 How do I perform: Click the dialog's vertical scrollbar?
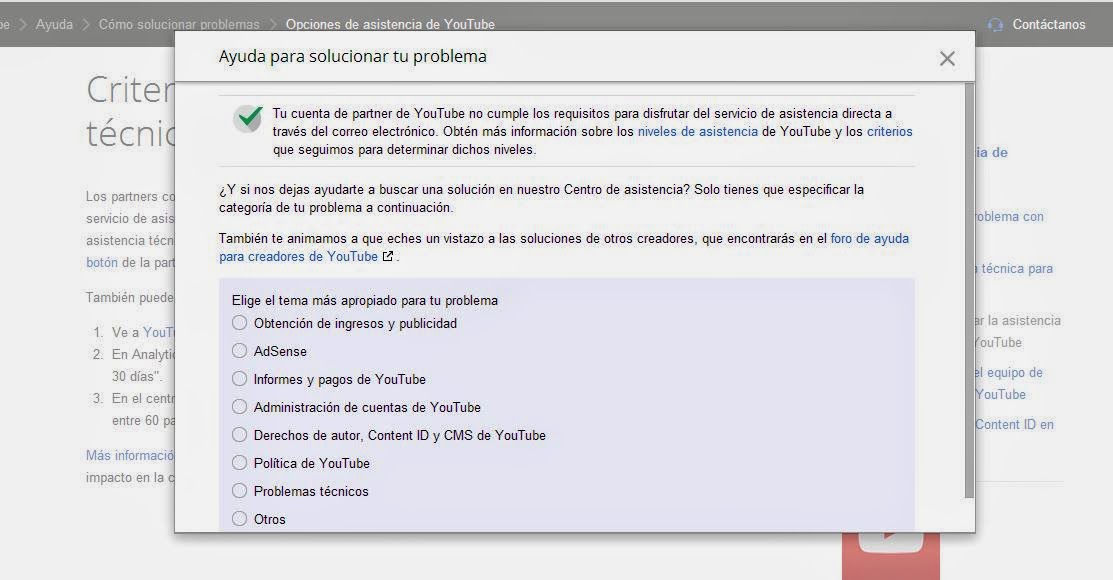[970, 290]
